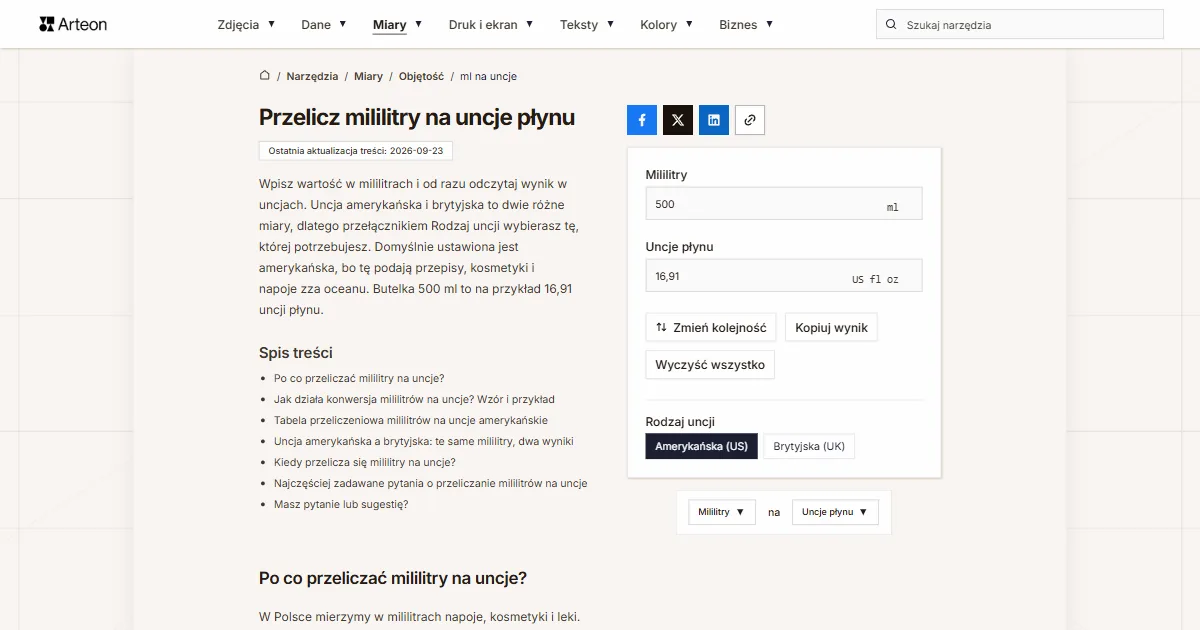Click the Uncje płynu result field
Viewport: 1200px width, 630px height.
(784, 276)
